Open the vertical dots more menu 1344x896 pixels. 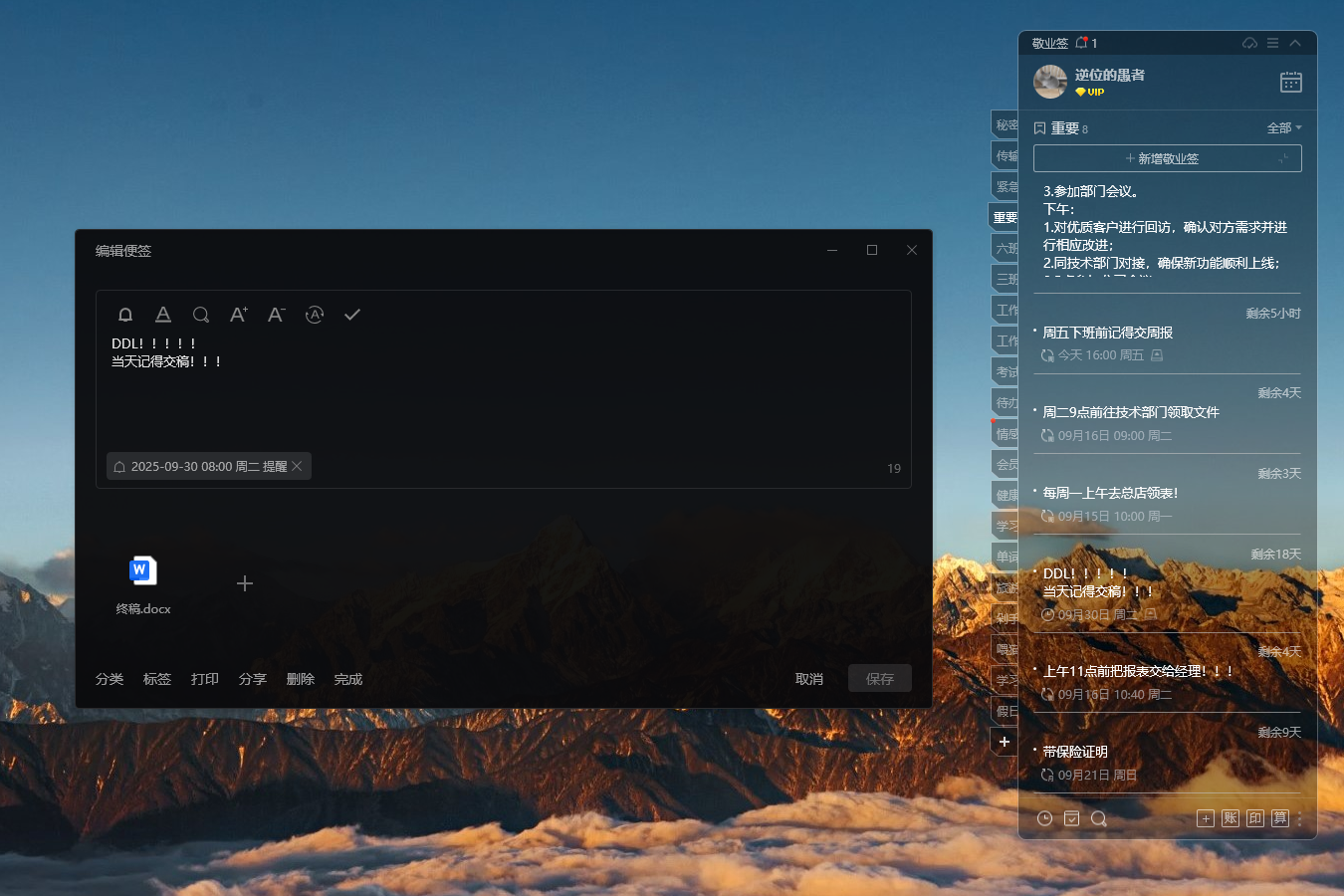pos(1299,818)
